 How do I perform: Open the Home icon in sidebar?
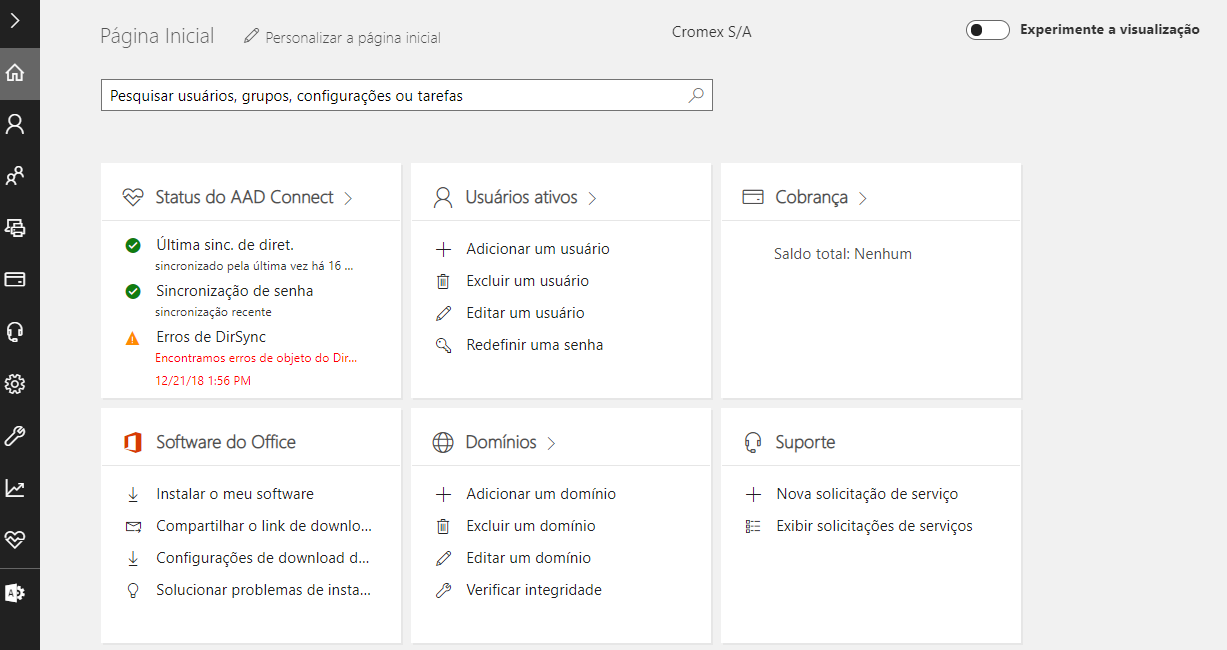tap(15, 73)
